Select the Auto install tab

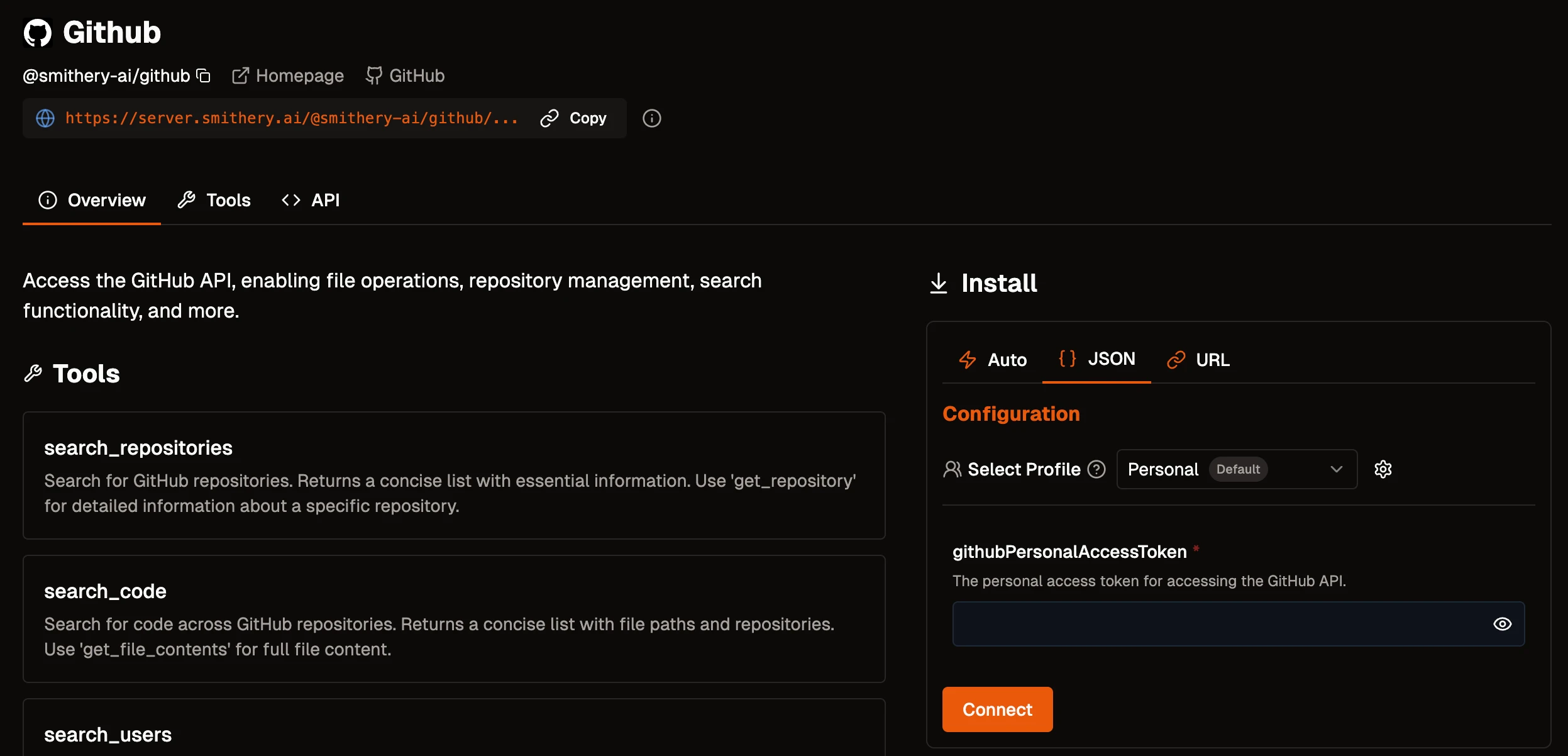[993, 360]
